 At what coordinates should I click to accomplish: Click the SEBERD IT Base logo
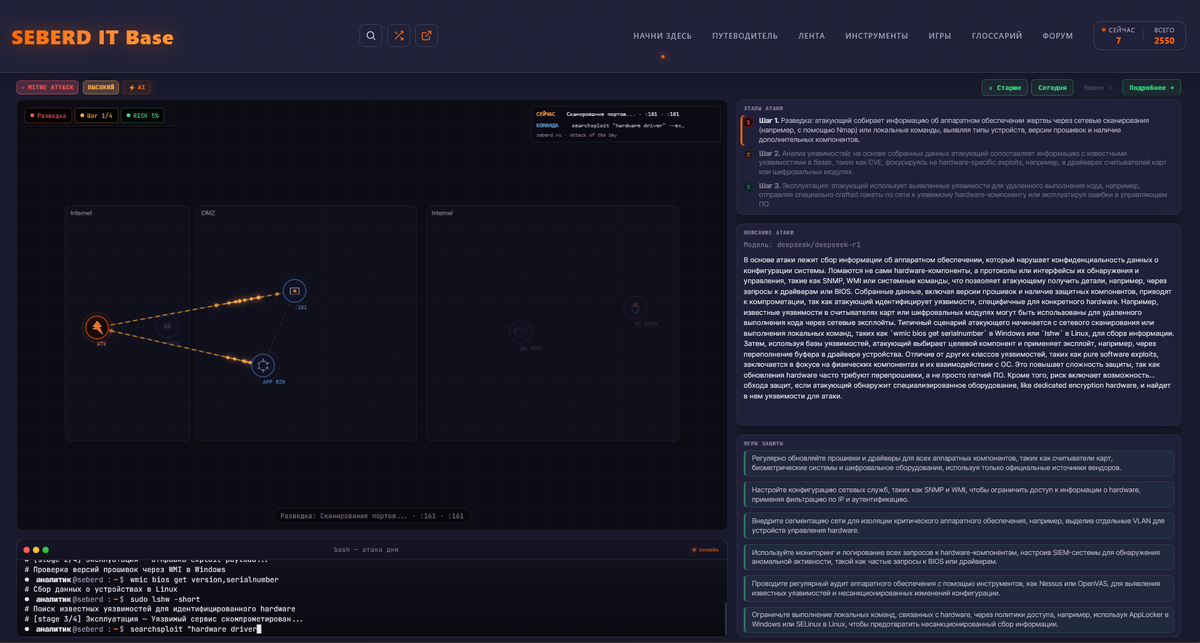tap(92, 38)
